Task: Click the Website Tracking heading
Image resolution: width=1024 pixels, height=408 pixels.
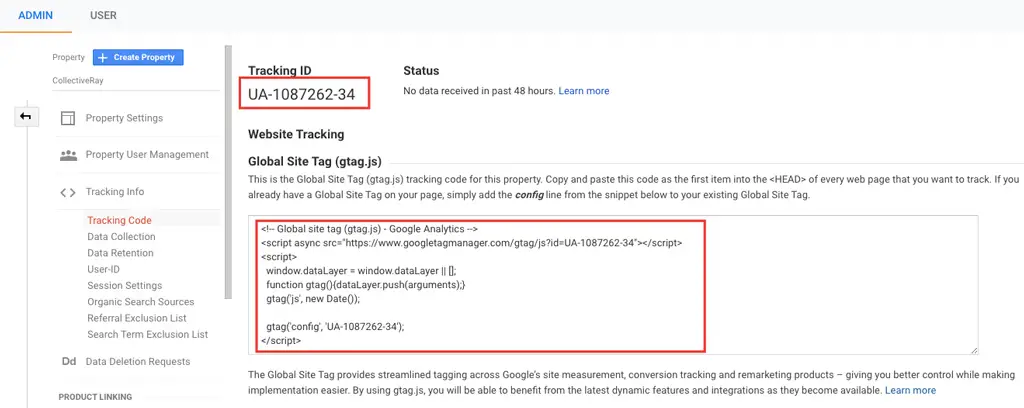Action: [296, 134]
